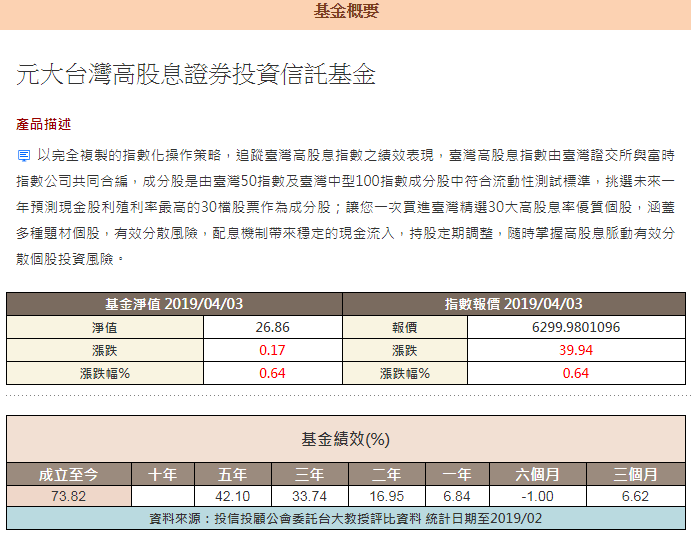Click the 三個月 column header
Screen dimensions: 691x534
click(x=635, y=475)
